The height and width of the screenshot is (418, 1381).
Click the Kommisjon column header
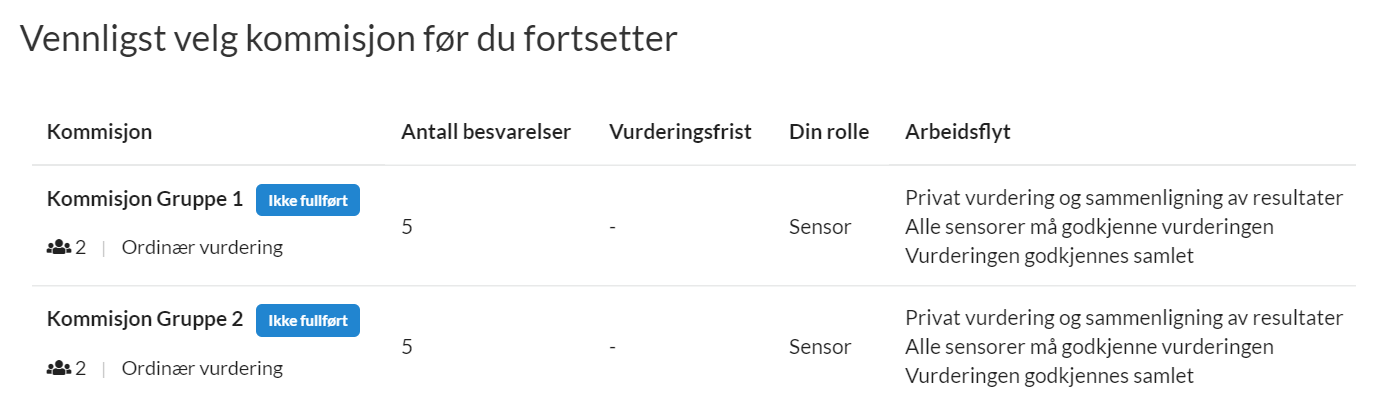click(99, 133)
